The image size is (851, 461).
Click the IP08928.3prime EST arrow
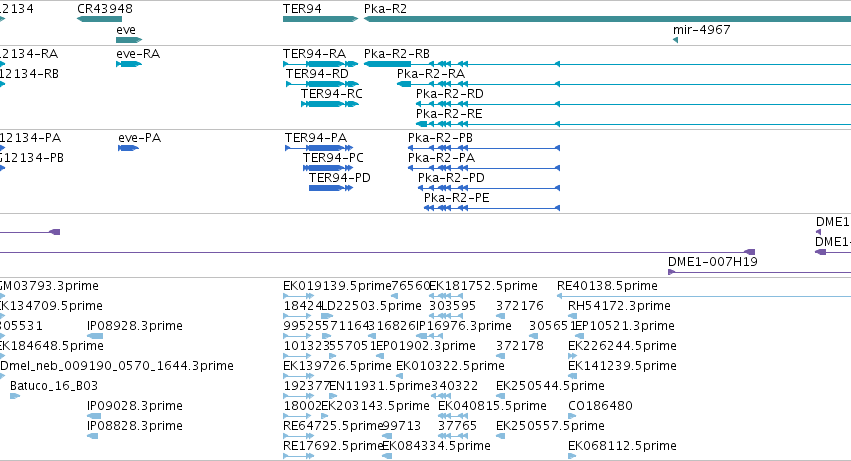95,336
